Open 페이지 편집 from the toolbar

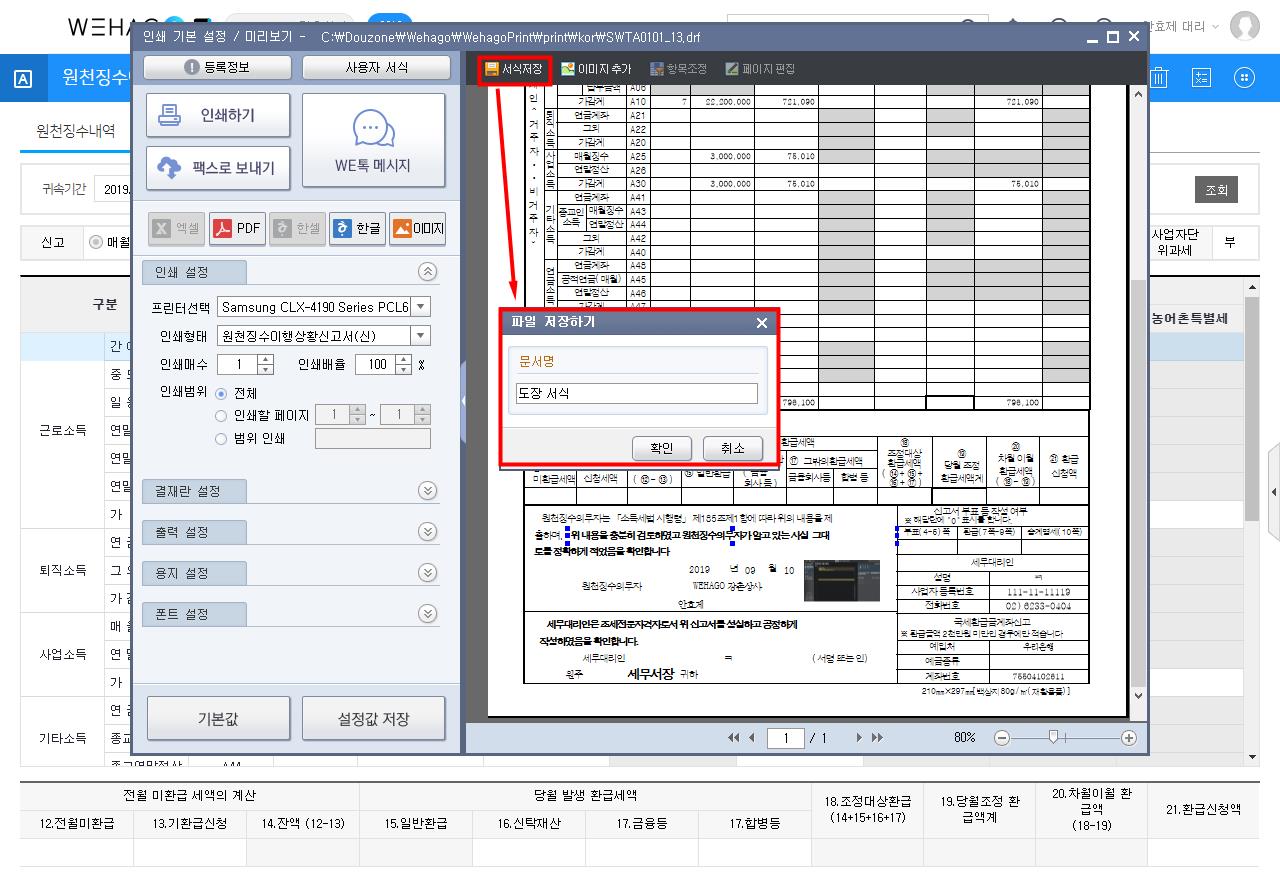point(760,69)
